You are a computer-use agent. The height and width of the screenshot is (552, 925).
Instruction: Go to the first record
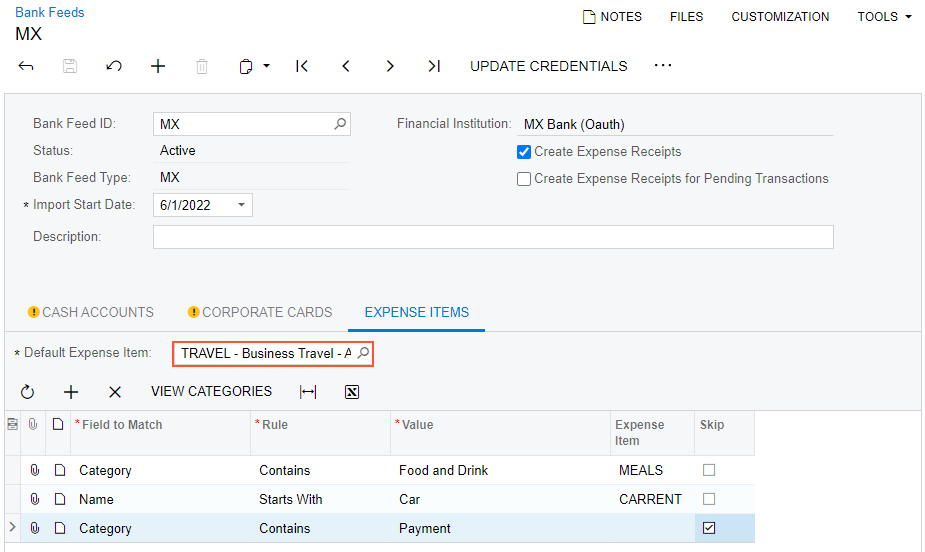point(302,66)
